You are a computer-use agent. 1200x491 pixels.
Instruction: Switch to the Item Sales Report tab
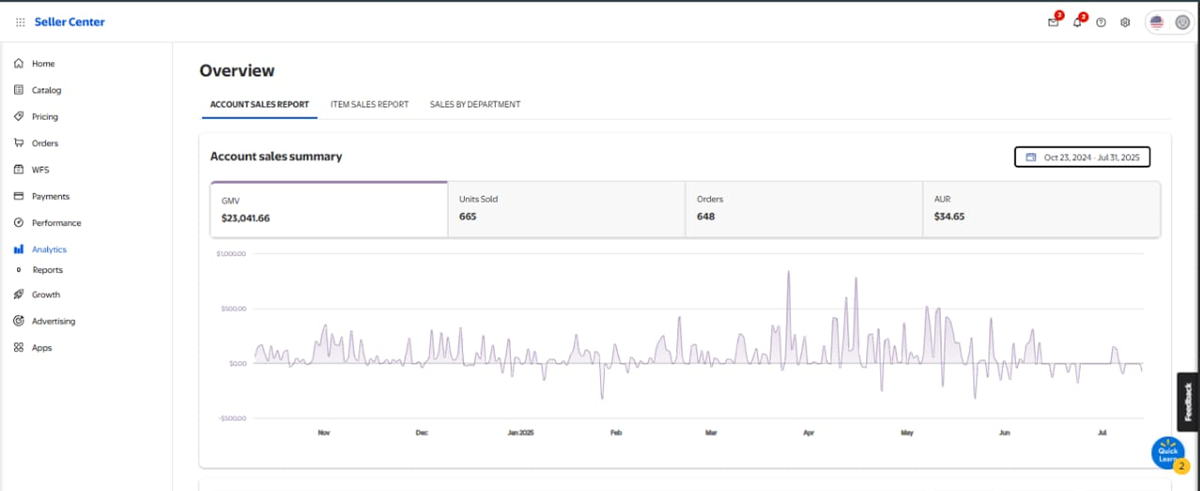(369, 104)
